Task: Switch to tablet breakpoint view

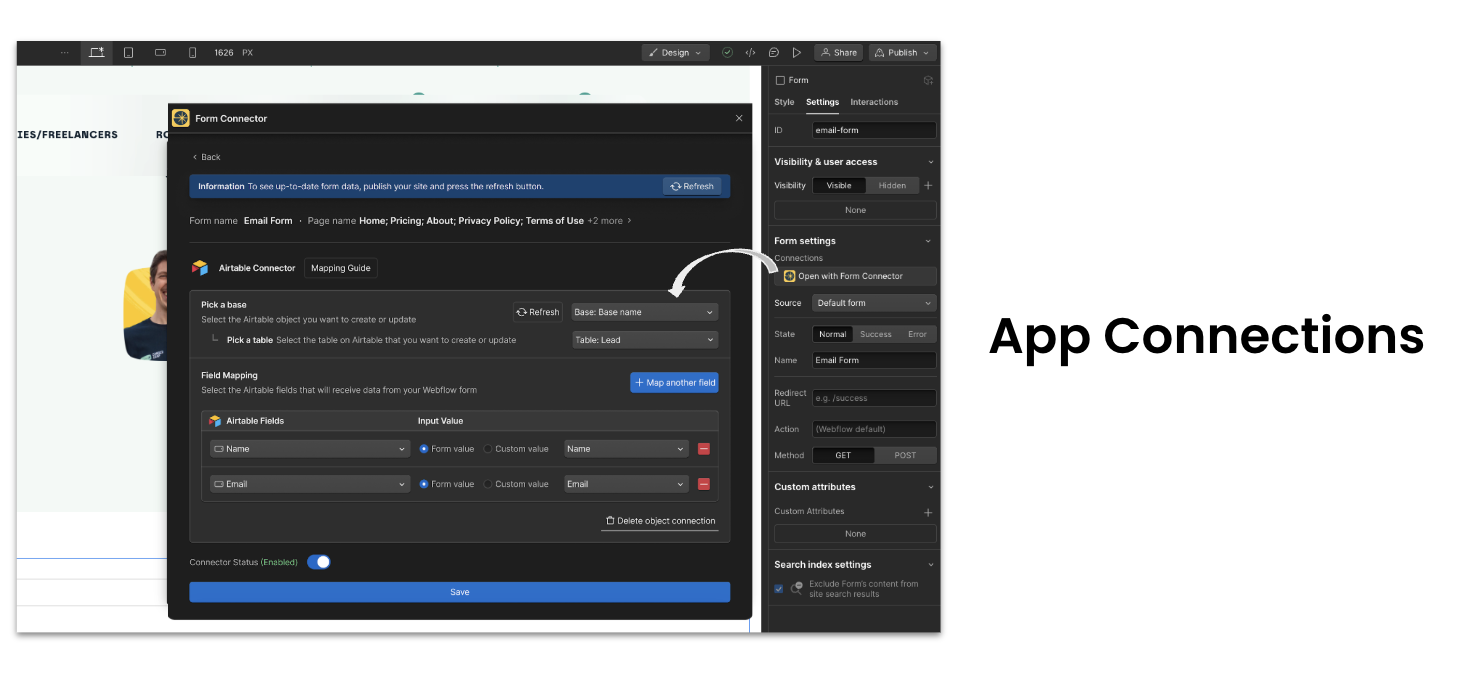Action: pyautogui.click(x=129, y=52)
